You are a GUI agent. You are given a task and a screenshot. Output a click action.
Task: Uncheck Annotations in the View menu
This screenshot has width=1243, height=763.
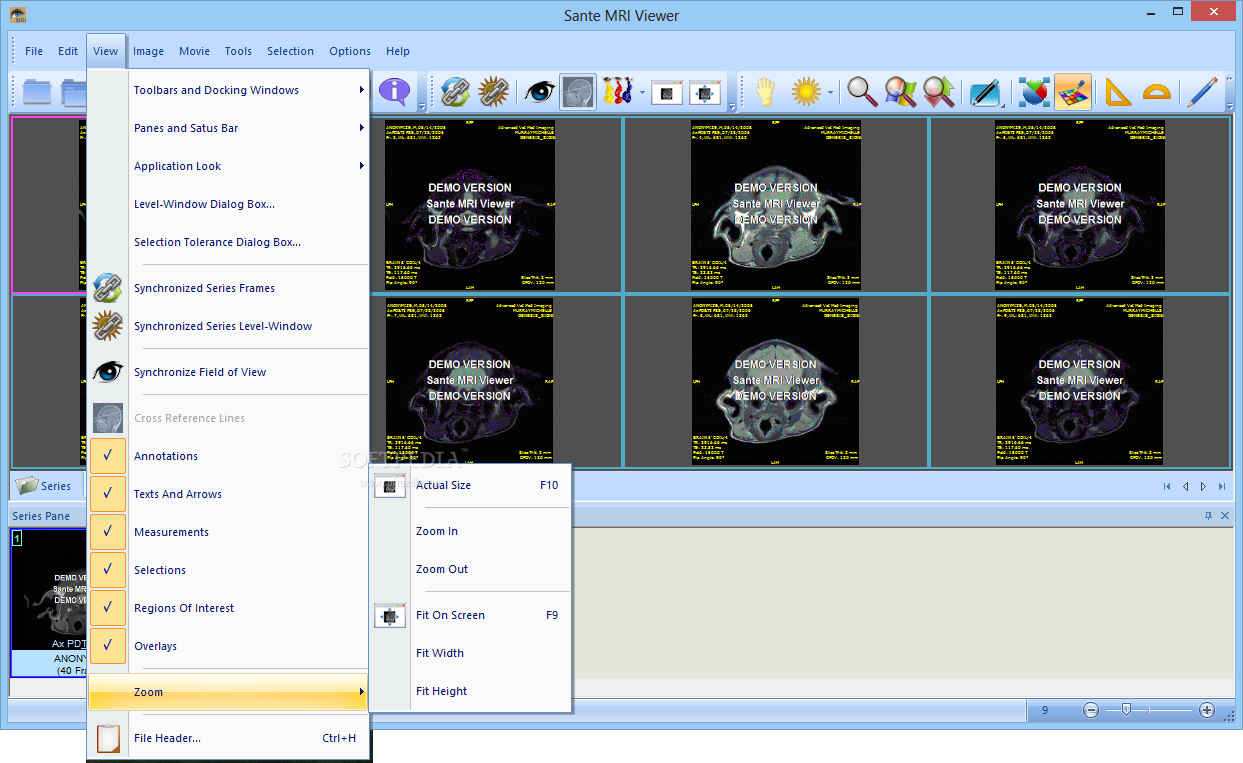pyautogui.click(x=166, y=456)
